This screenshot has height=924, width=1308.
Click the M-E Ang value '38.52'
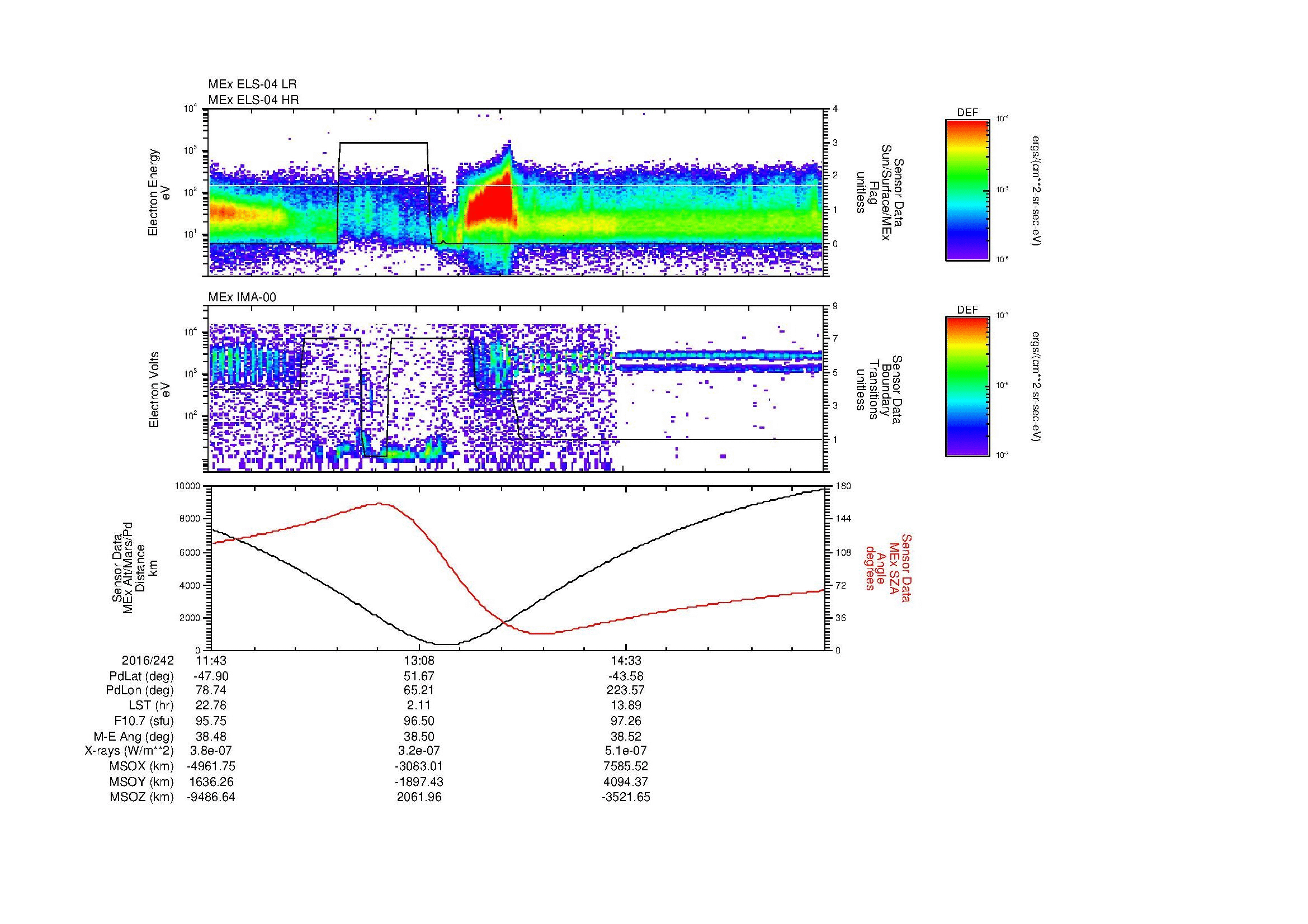click(626, 736)
